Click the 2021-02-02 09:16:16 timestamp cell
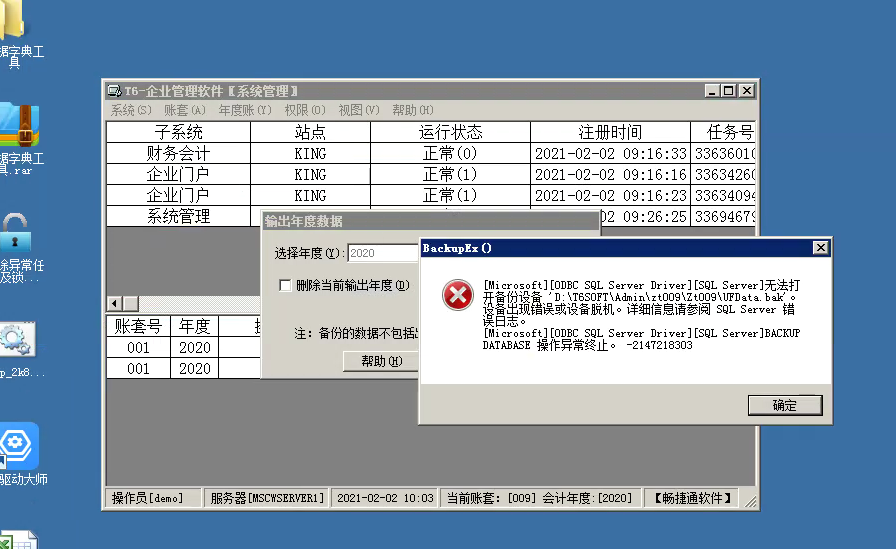Screen dimensions: 896x549 point(610,174)
